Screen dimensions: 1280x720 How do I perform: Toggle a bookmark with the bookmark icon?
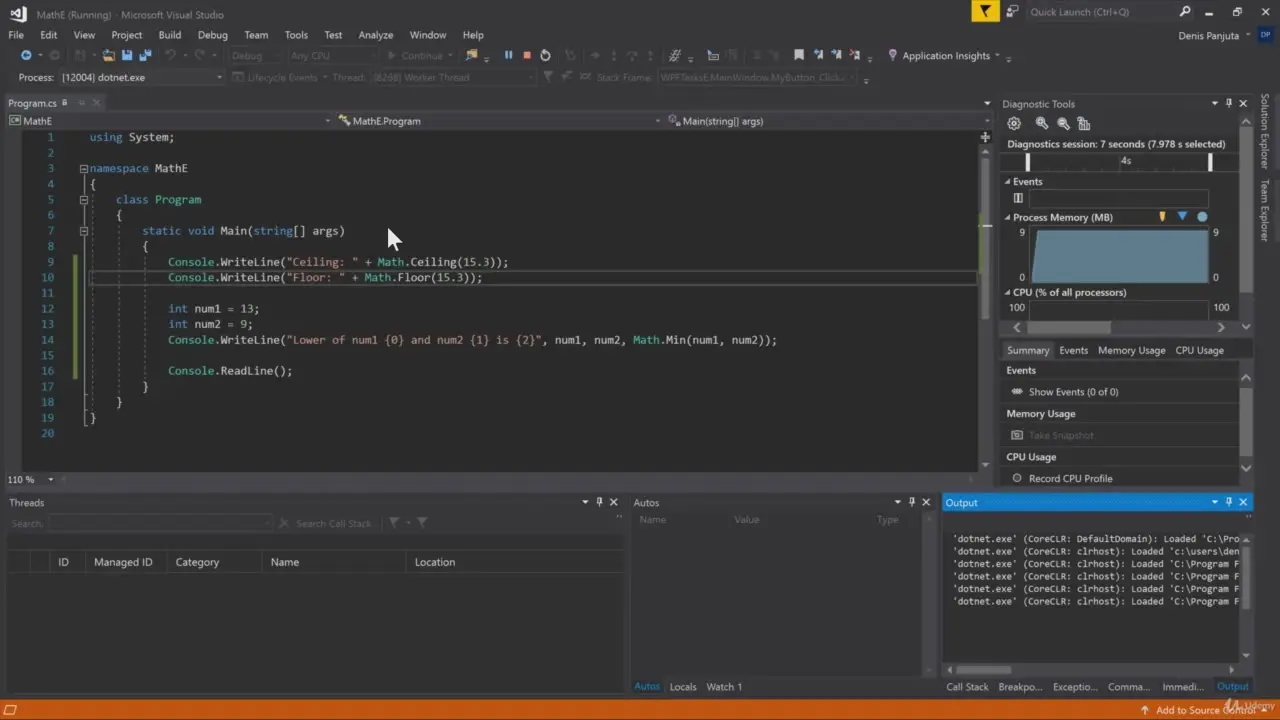coord(799,56)
